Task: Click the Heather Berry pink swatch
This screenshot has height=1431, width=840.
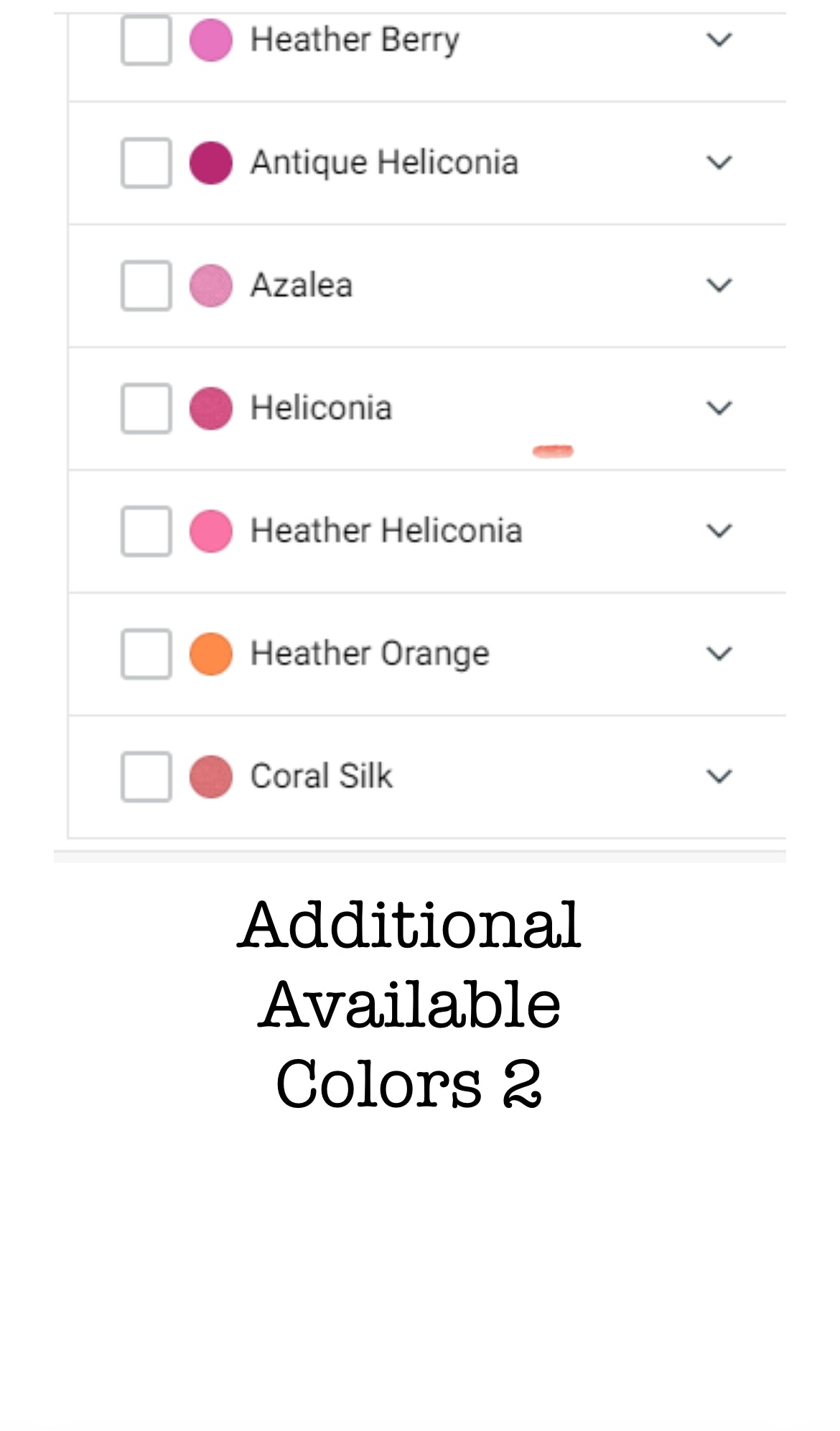Action: click(x=211, y=40)
